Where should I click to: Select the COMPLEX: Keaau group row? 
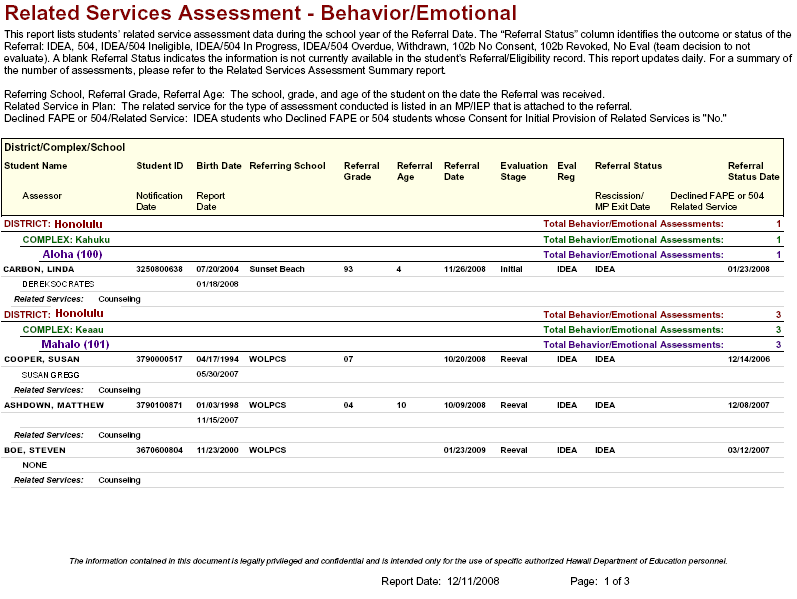point(63,329)
